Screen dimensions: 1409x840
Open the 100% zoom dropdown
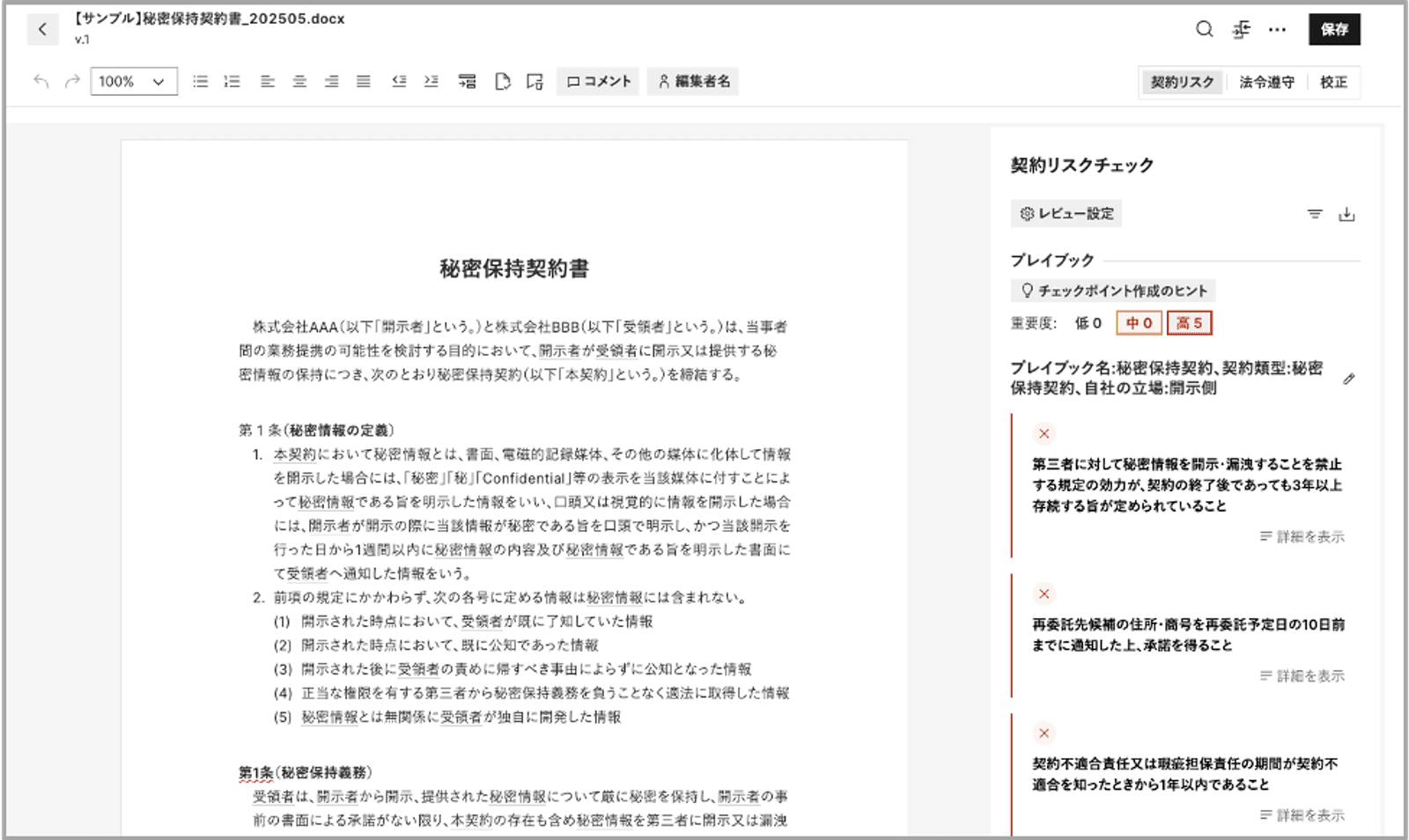click(134, 81)
